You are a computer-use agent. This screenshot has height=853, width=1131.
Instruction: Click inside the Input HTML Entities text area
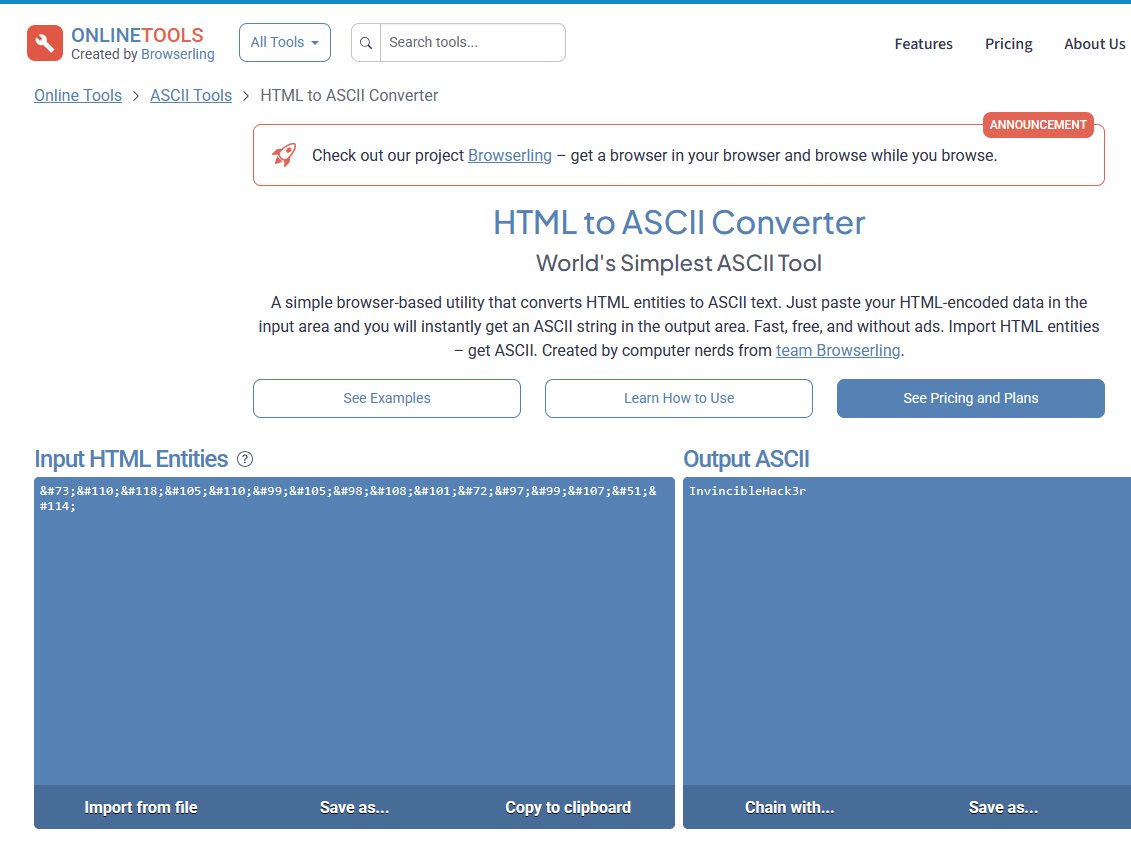click(354, 631)
